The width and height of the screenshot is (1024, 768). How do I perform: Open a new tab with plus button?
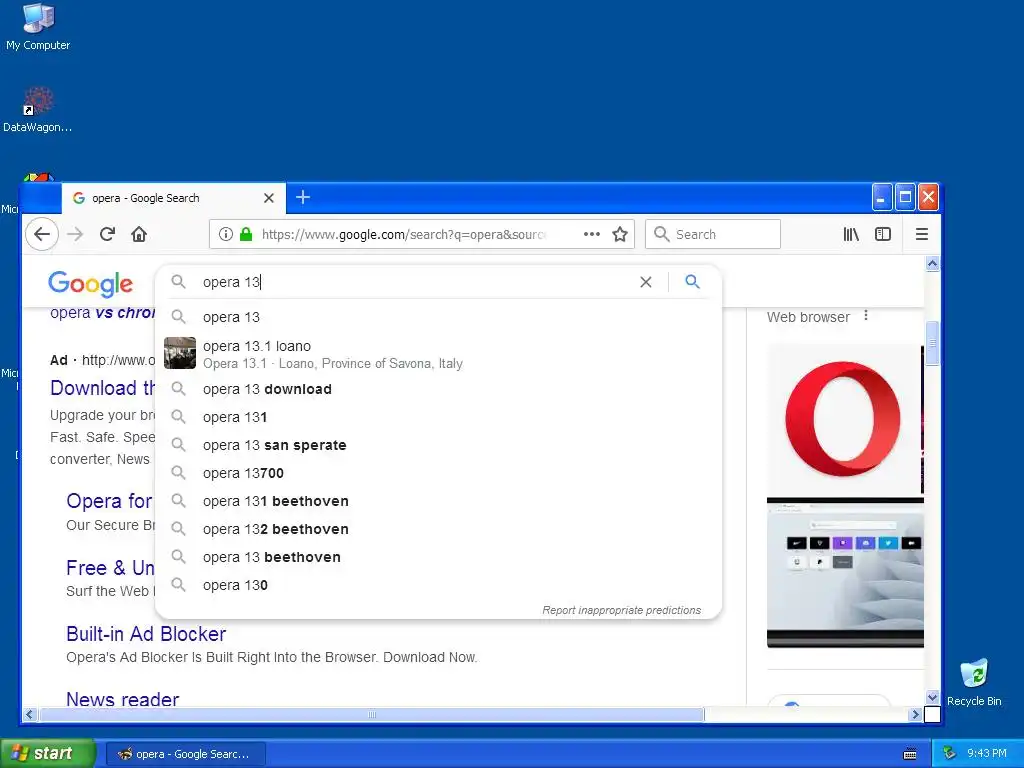click(x=303, y=197)
